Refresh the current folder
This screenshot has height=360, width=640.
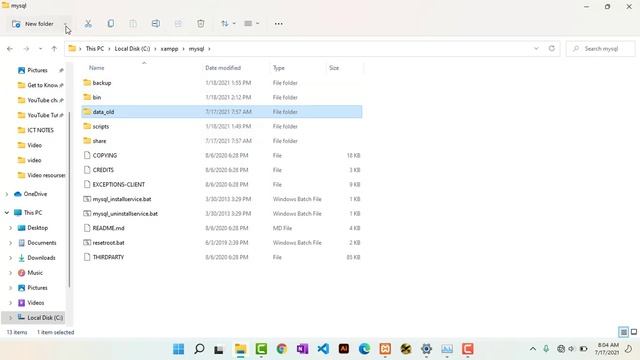pos(551,49)
